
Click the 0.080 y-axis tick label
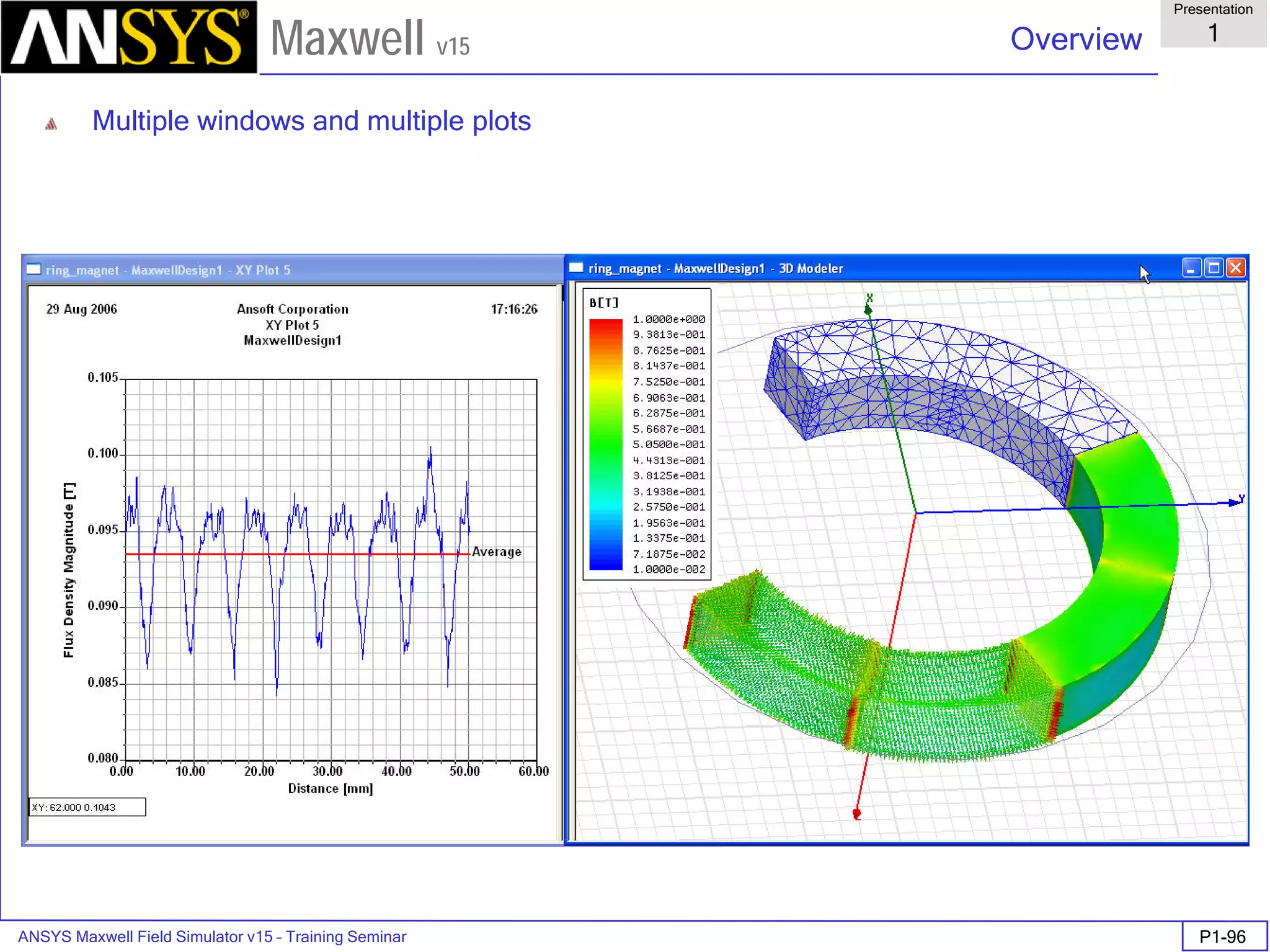tap(102, 758)
